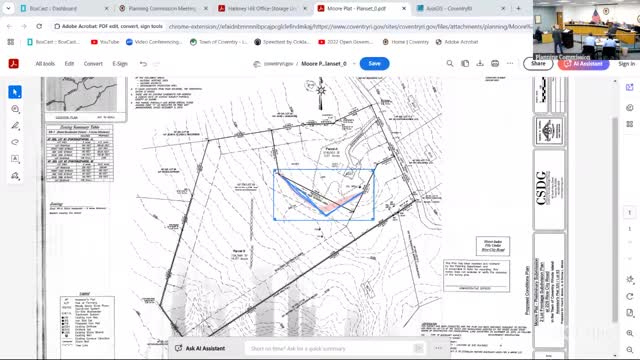Expand the file name dropdown arrow
The width and height of the screenshot is (640, 360).
354,64
